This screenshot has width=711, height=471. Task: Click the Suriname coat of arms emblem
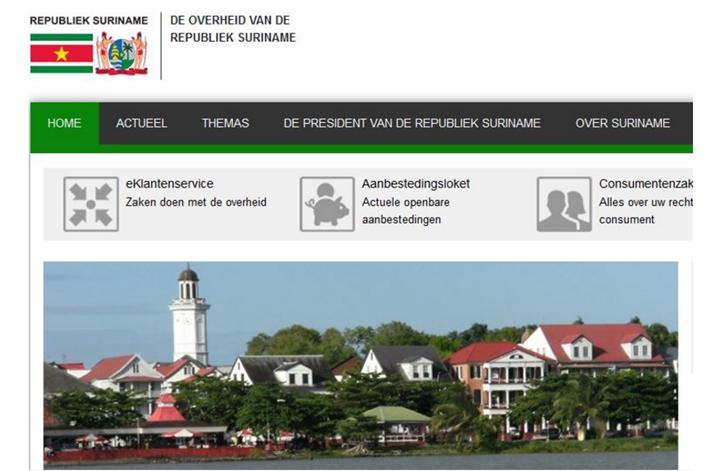pyautogui.click(x=122, y=53)
